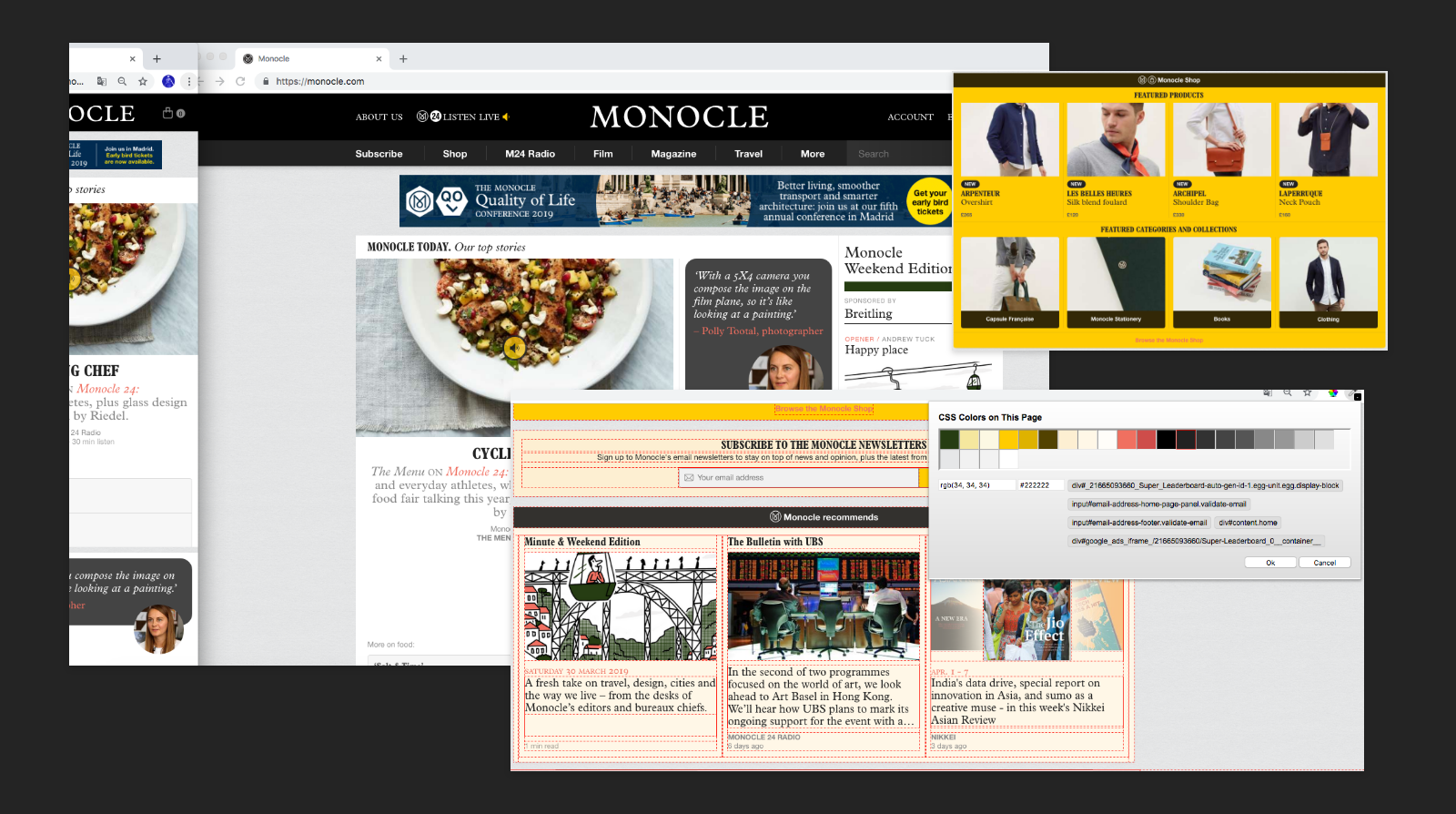Reload the monocle.com page
The width and height of the screenshot is (1456, 814).
pos(240,81)
